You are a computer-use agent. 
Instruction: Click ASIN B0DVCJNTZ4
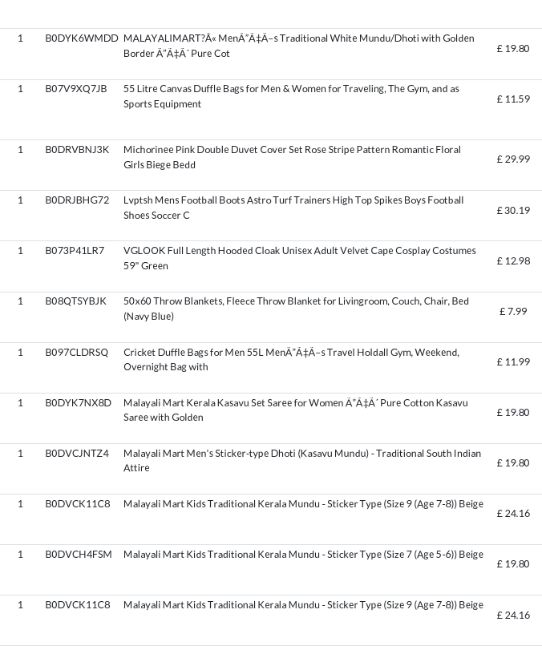[77, 454]
